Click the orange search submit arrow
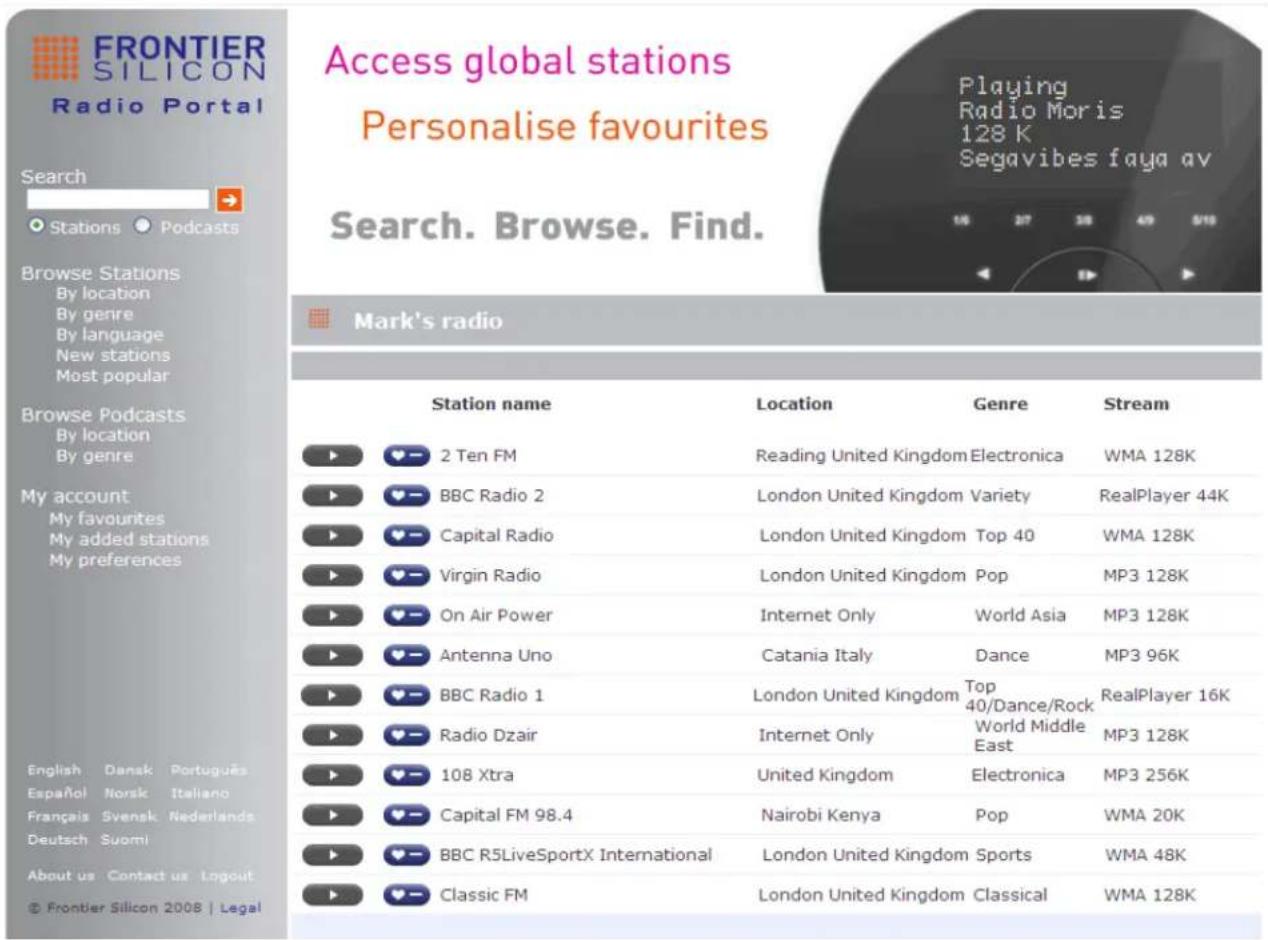This screenshot has height=940, width=1268. pyautogui.click(x=229, y=198)
